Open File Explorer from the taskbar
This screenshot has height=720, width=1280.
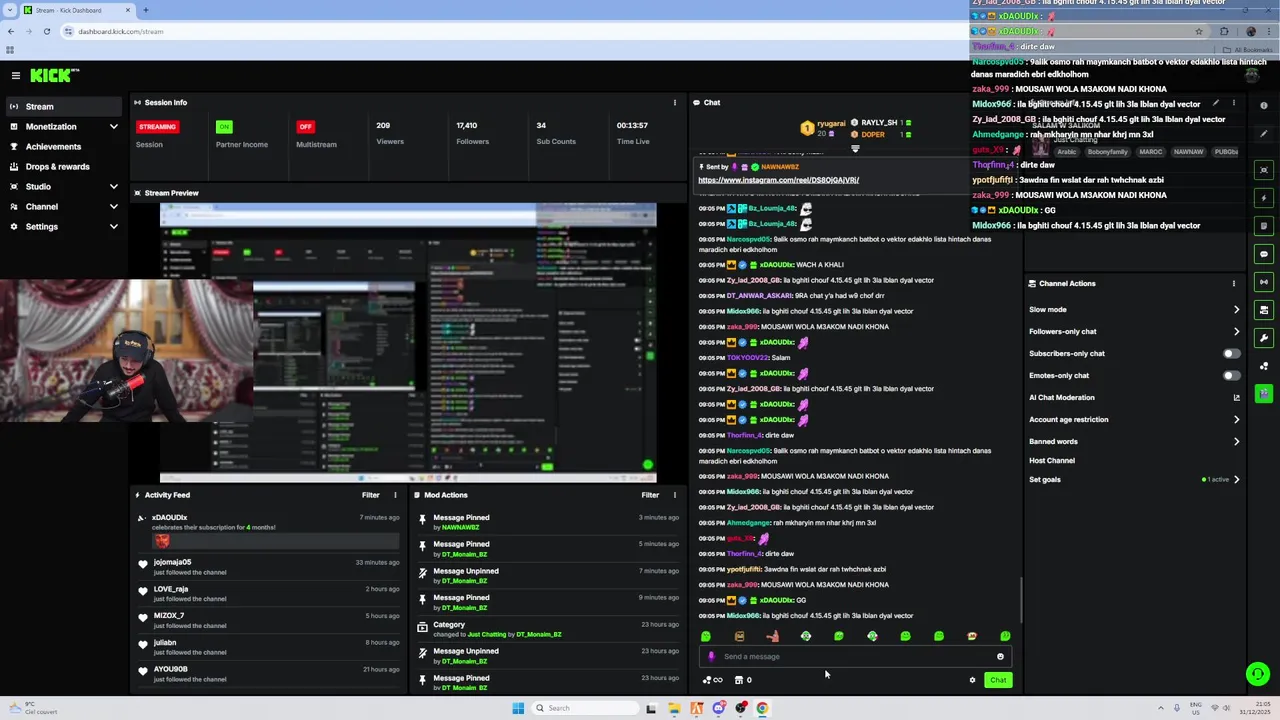(674, 708)
